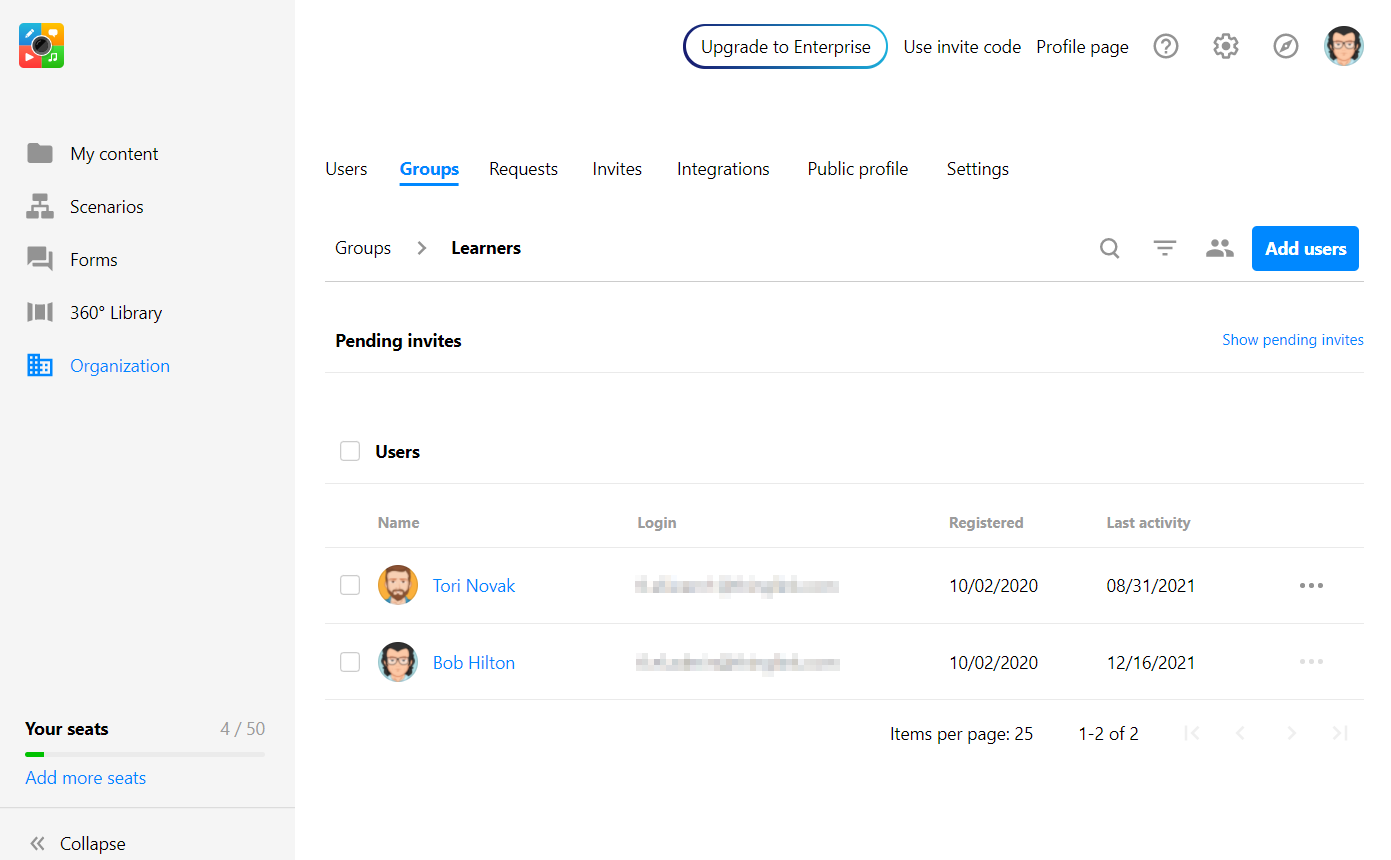Sort by the Login column header
1391x860 pixels.
[657, 522]
